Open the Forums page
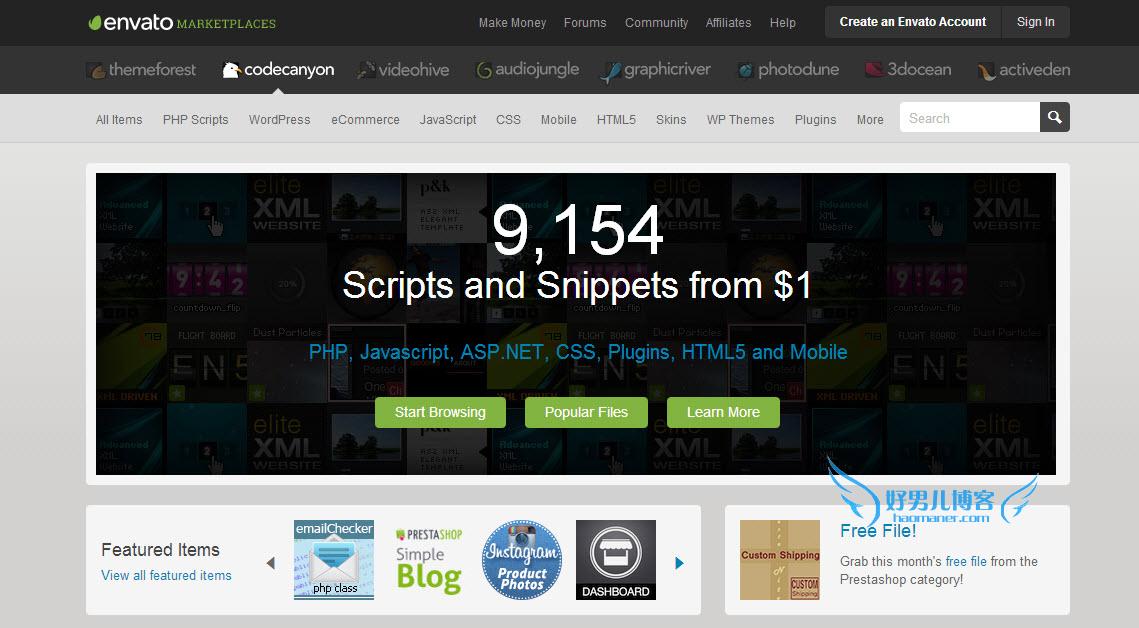 585,23
